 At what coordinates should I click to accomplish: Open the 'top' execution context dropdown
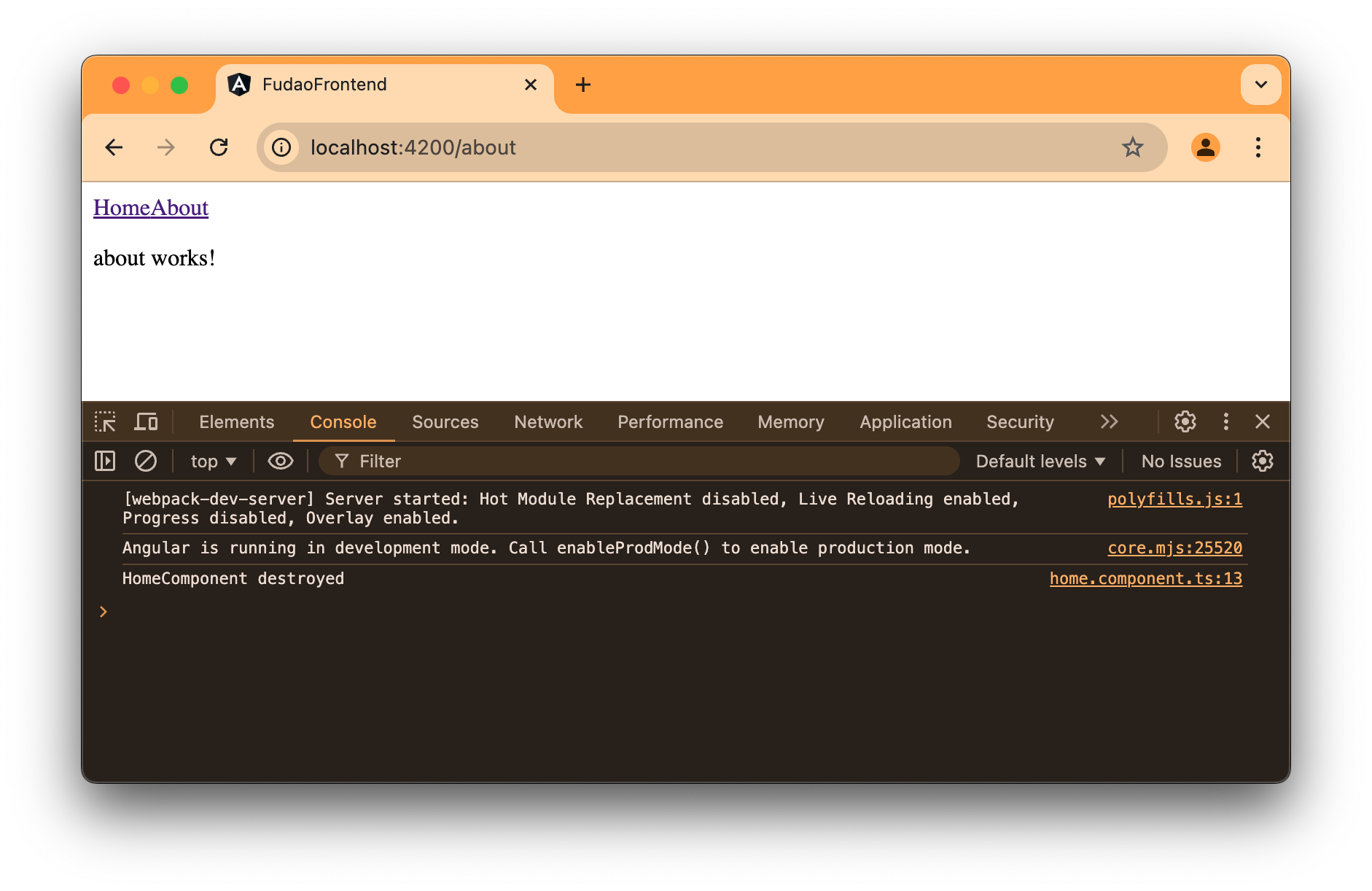click(x=211, y=461)
